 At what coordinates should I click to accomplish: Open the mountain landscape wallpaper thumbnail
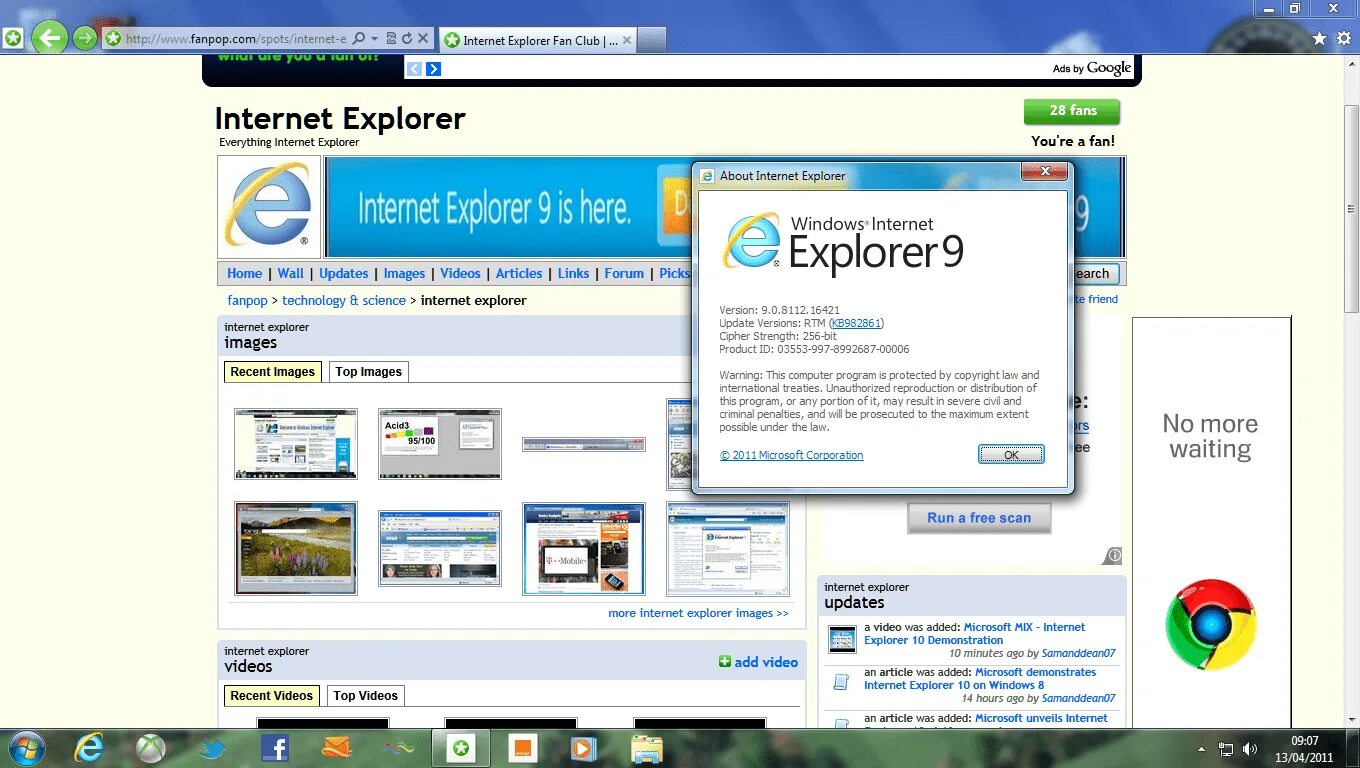click(296, 549)
